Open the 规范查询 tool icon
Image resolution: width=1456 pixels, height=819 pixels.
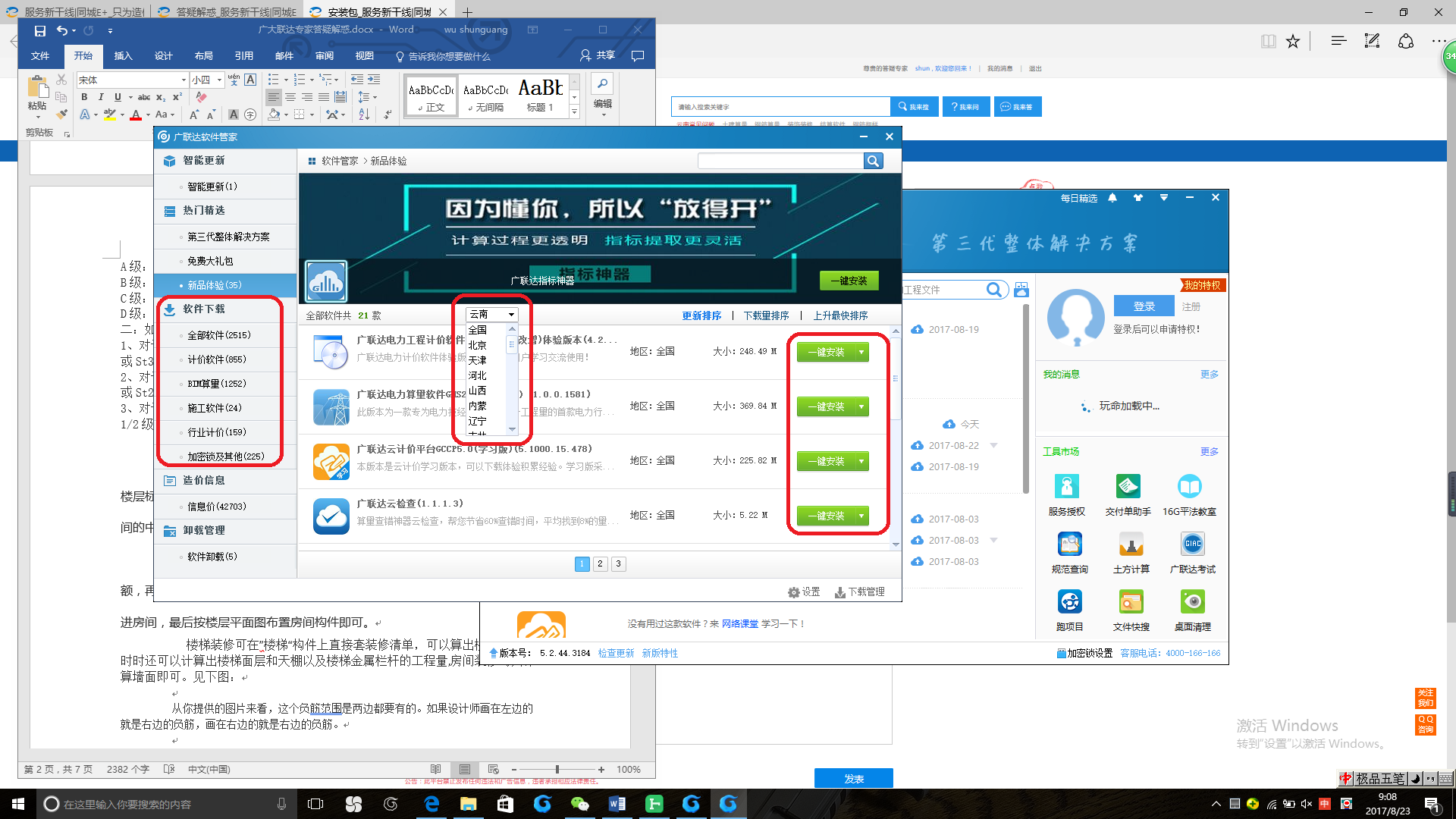click(1069, 544)
